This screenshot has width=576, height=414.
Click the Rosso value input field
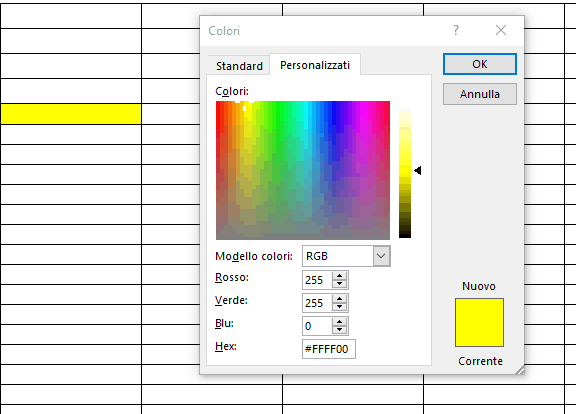(317, 280)
